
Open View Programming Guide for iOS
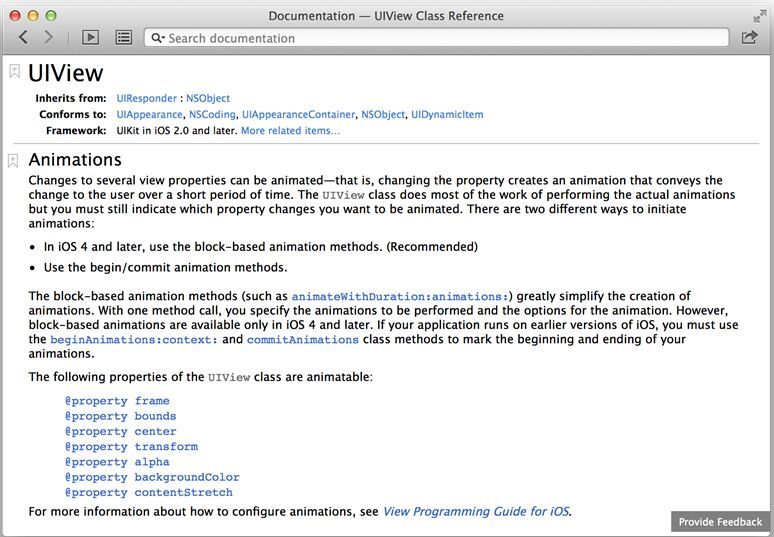click(x=476, y=511)
